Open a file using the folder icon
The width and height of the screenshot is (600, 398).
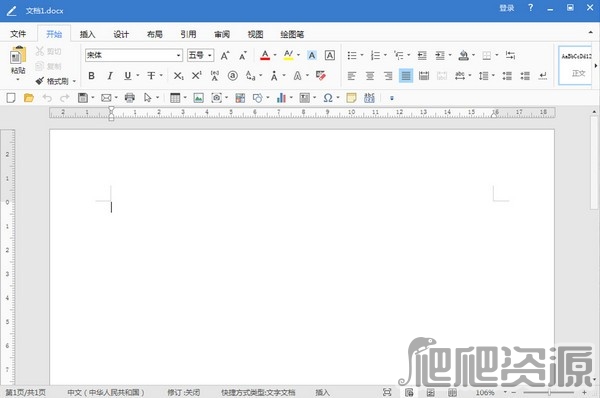click(x=29, y=98)
